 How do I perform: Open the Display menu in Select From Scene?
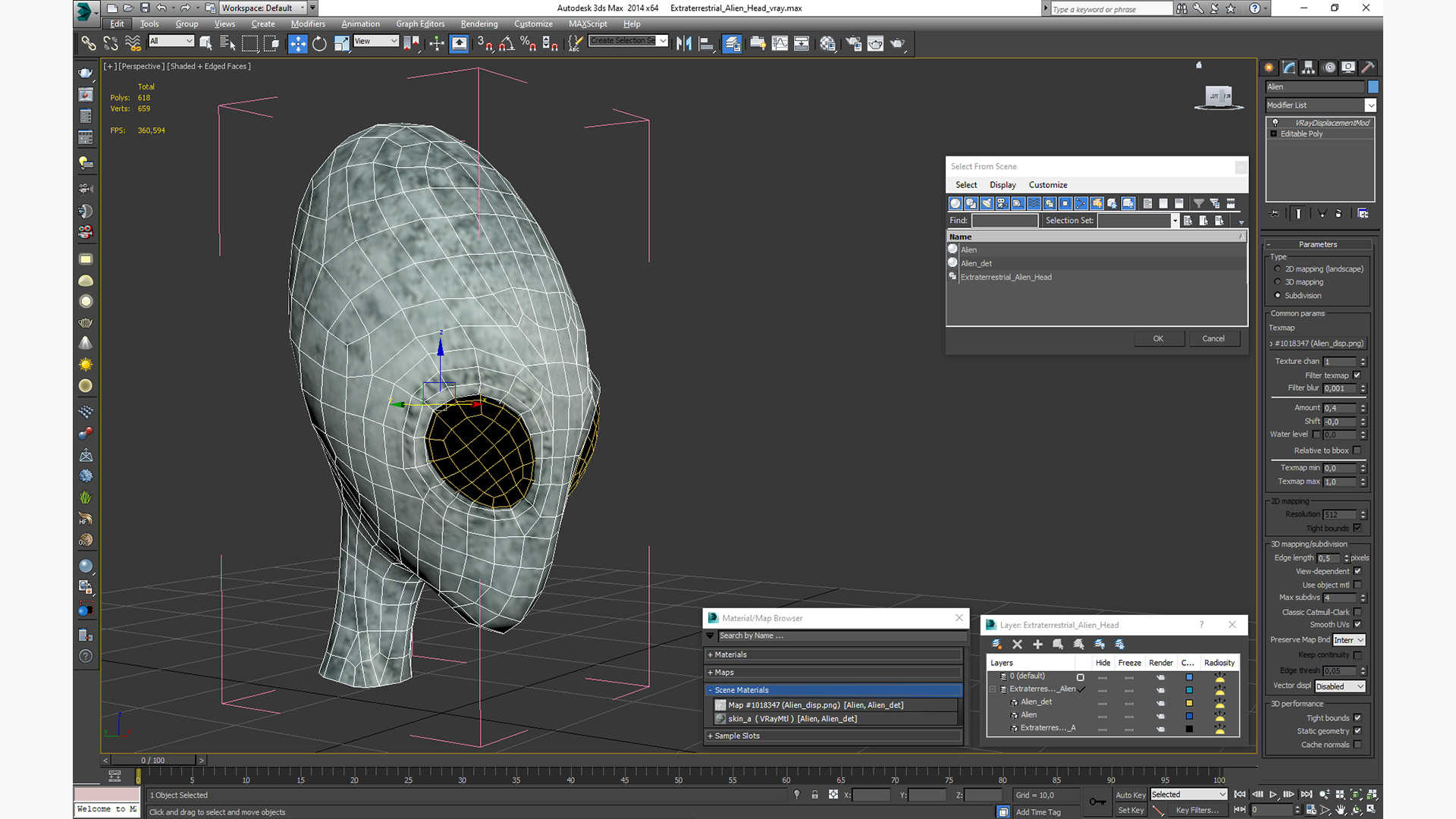click(1002, 185)
